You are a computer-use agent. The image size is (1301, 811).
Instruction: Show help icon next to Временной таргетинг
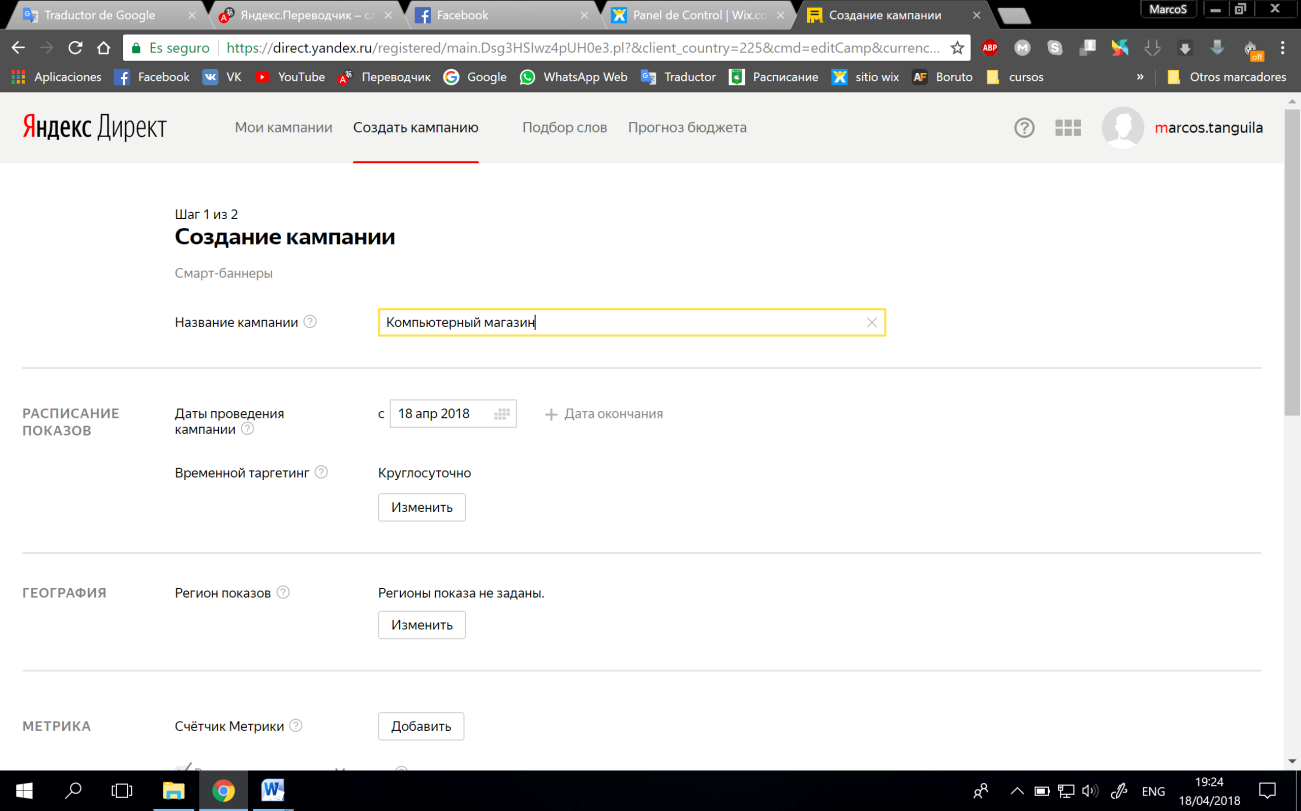coord(321,472)
